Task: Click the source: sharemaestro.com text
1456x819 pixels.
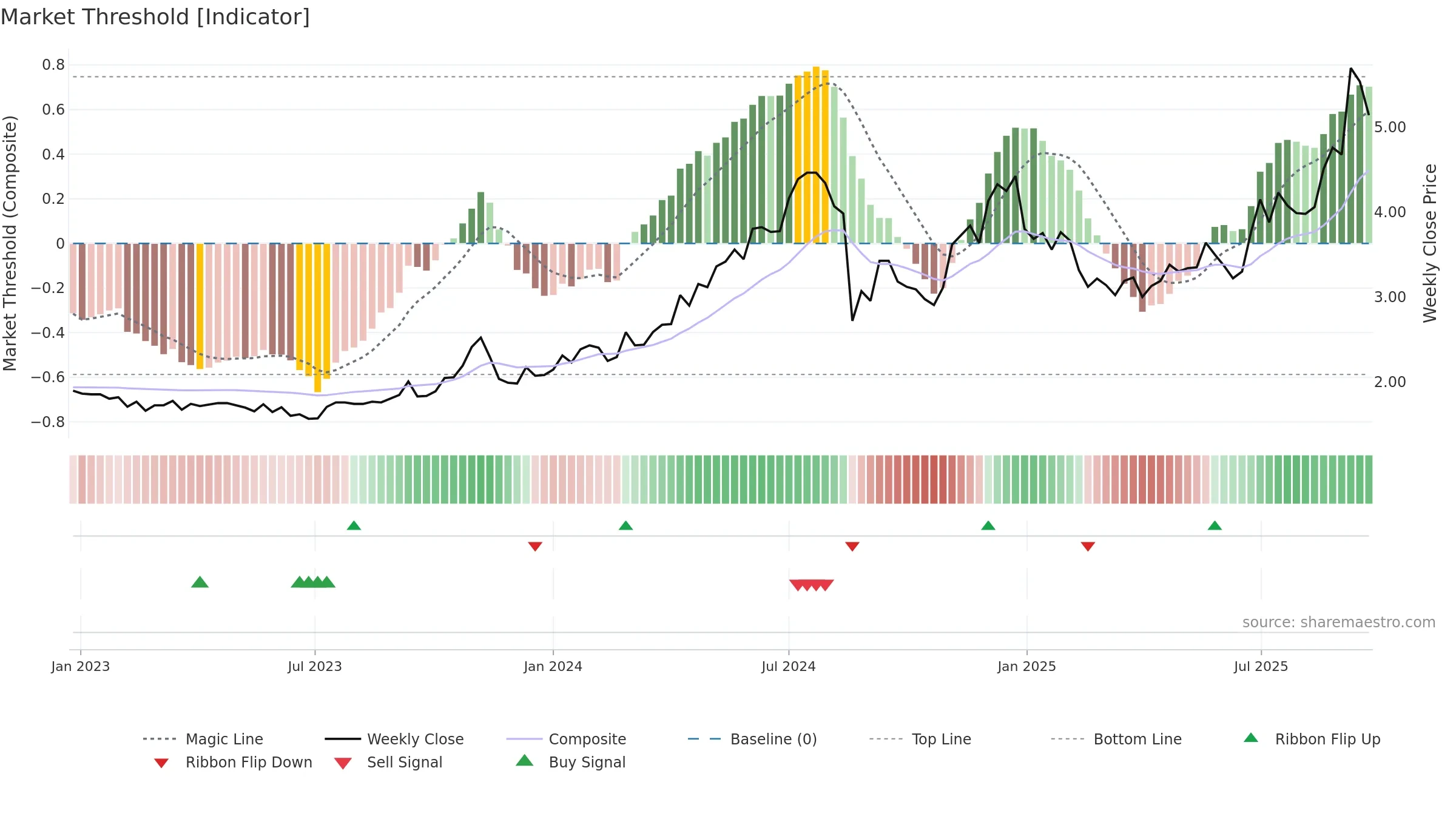Action: (x=1338, y=622)
